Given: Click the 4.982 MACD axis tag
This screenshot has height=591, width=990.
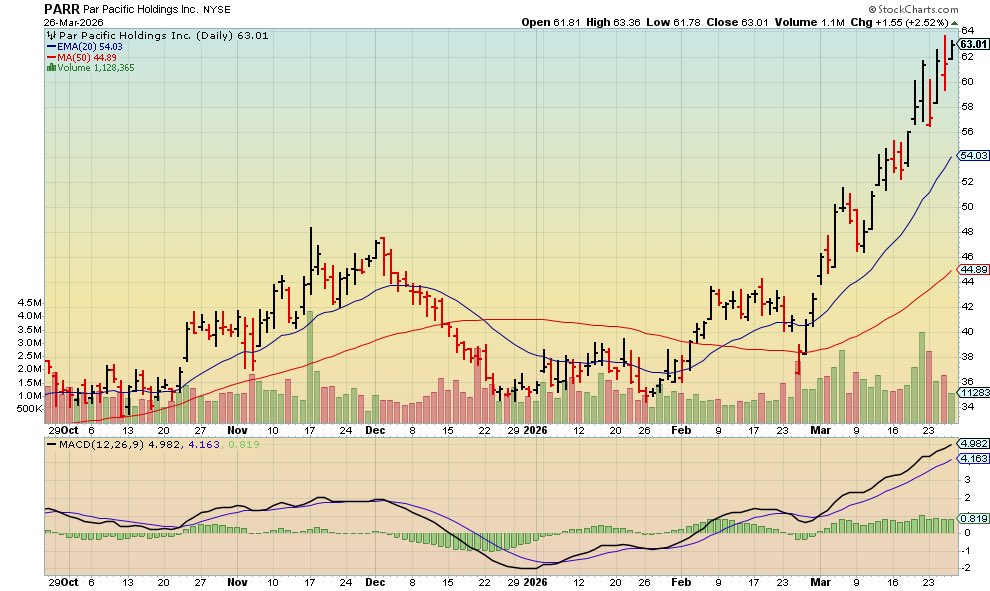Looking at the screenshot, I should (x=973, y=444).
